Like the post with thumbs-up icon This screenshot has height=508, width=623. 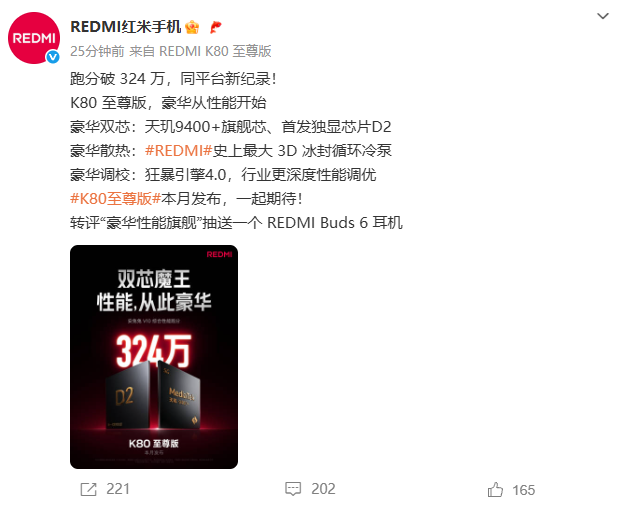(x=495, y=489)
